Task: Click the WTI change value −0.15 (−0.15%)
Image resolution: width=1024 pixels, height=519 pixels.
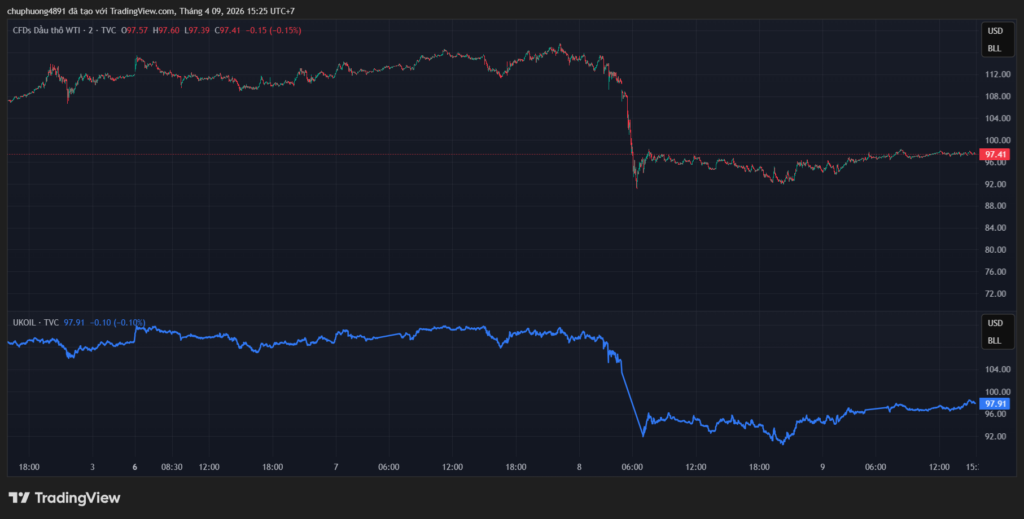Action: click(x=274, y=31)
